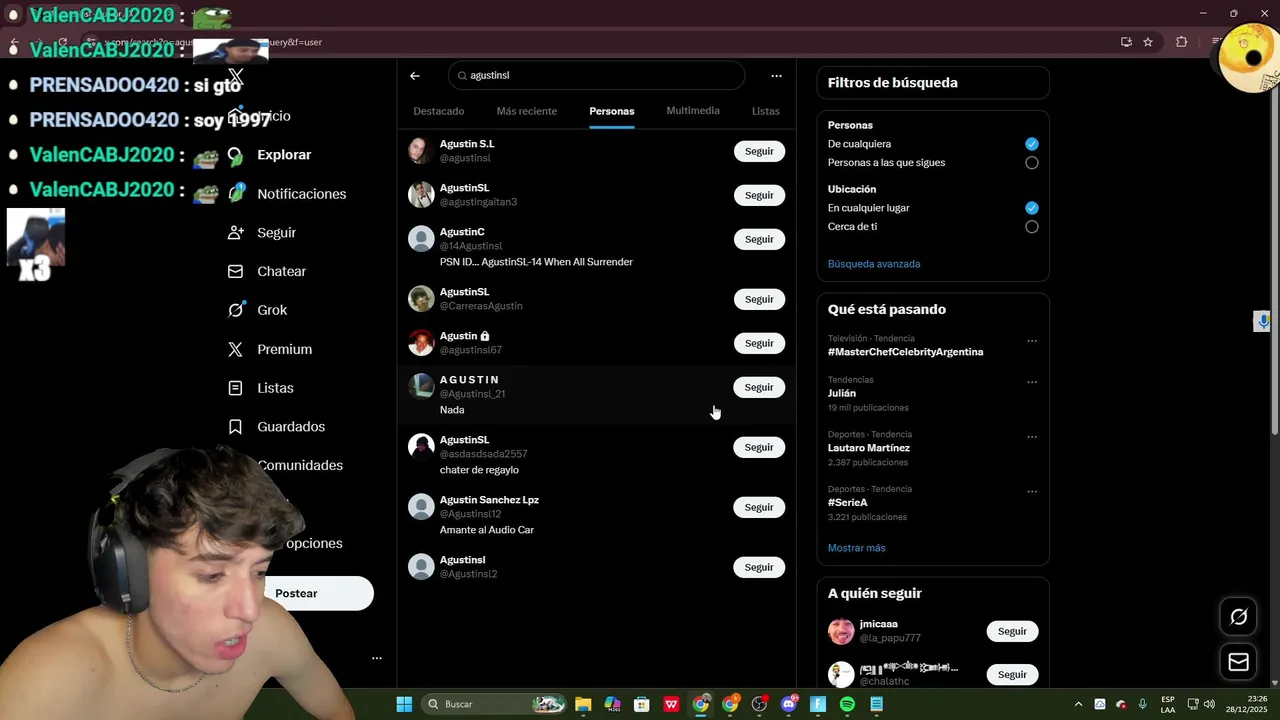Follow AgustinSL @agustingaitan3
The width and height of the screenshot is (1280, 720).
pyautogui.click(x=759, y=195)
